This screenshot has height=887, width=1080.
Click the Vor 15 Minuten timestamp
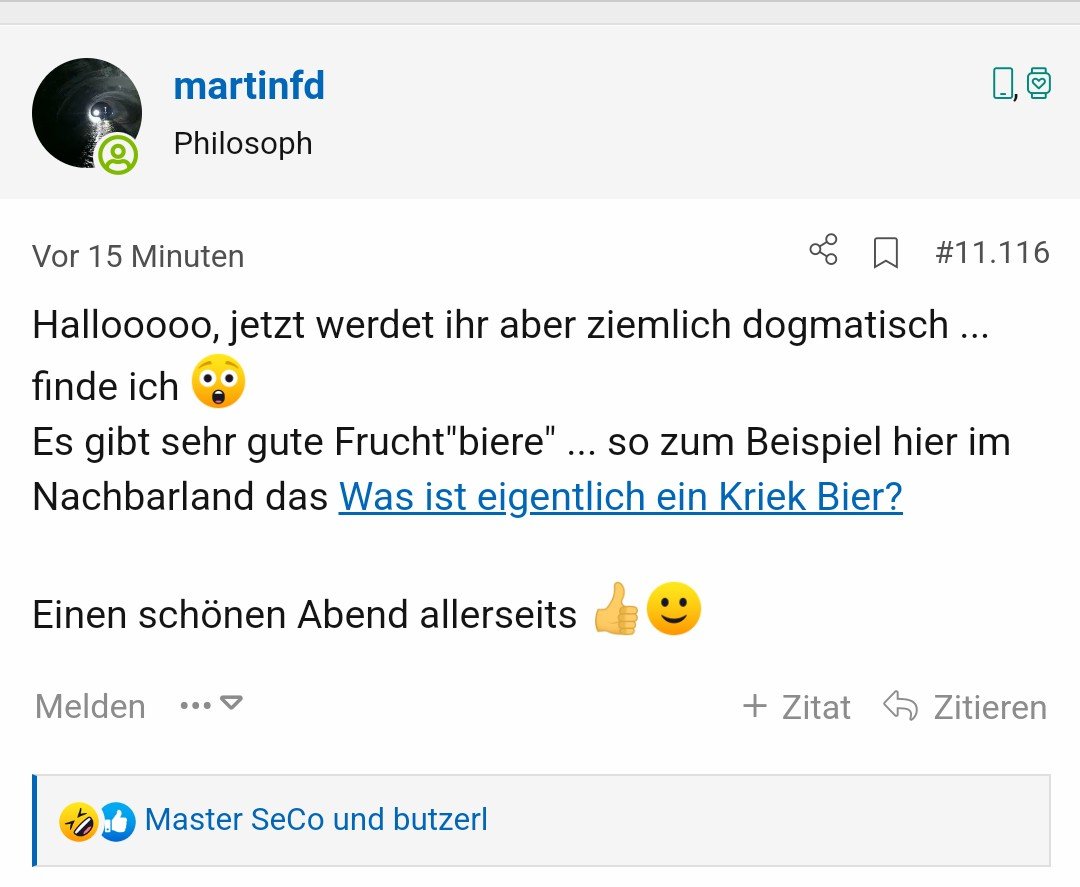pos(138,256)
